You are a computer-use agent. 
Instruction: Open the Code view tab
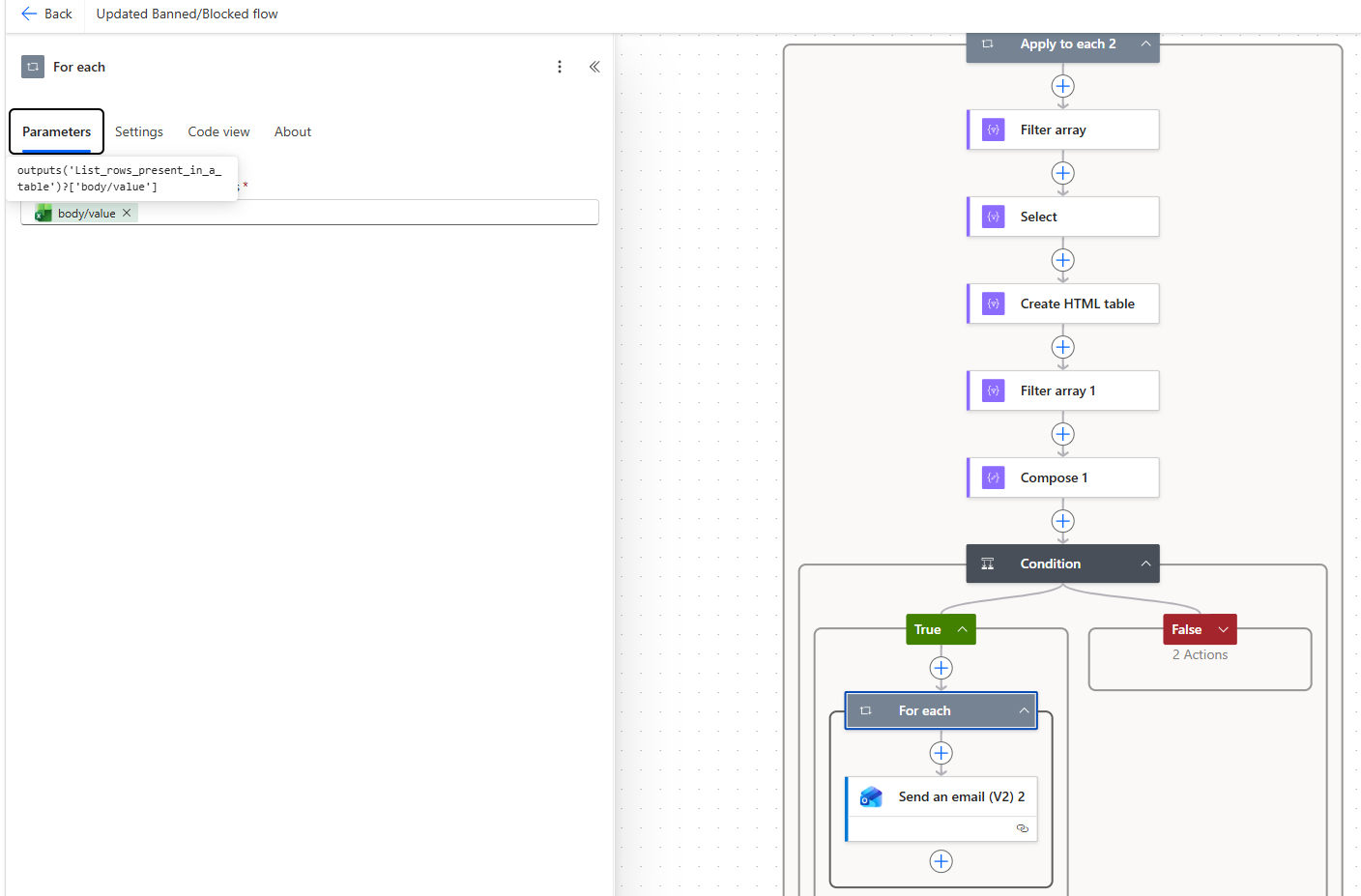(218, 131)
